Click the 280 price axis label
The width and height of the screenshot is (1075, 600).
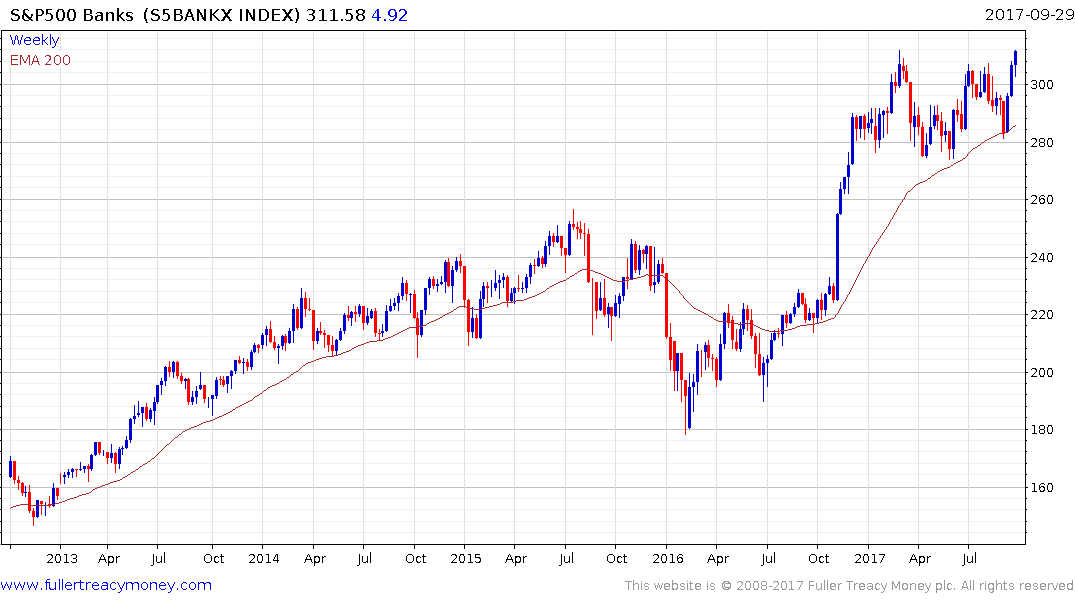(x=1042, y=143)
